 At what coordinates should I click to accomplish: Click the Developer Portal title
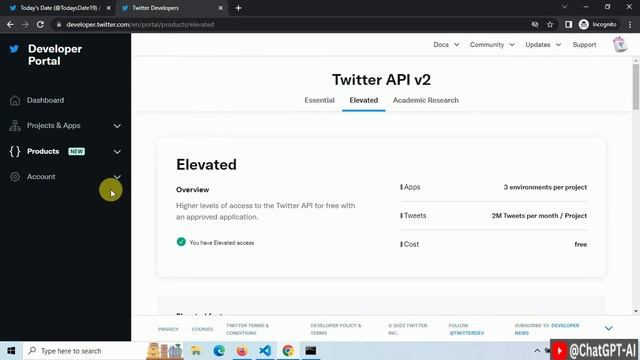pyautogui.click(x=55, y=55)
